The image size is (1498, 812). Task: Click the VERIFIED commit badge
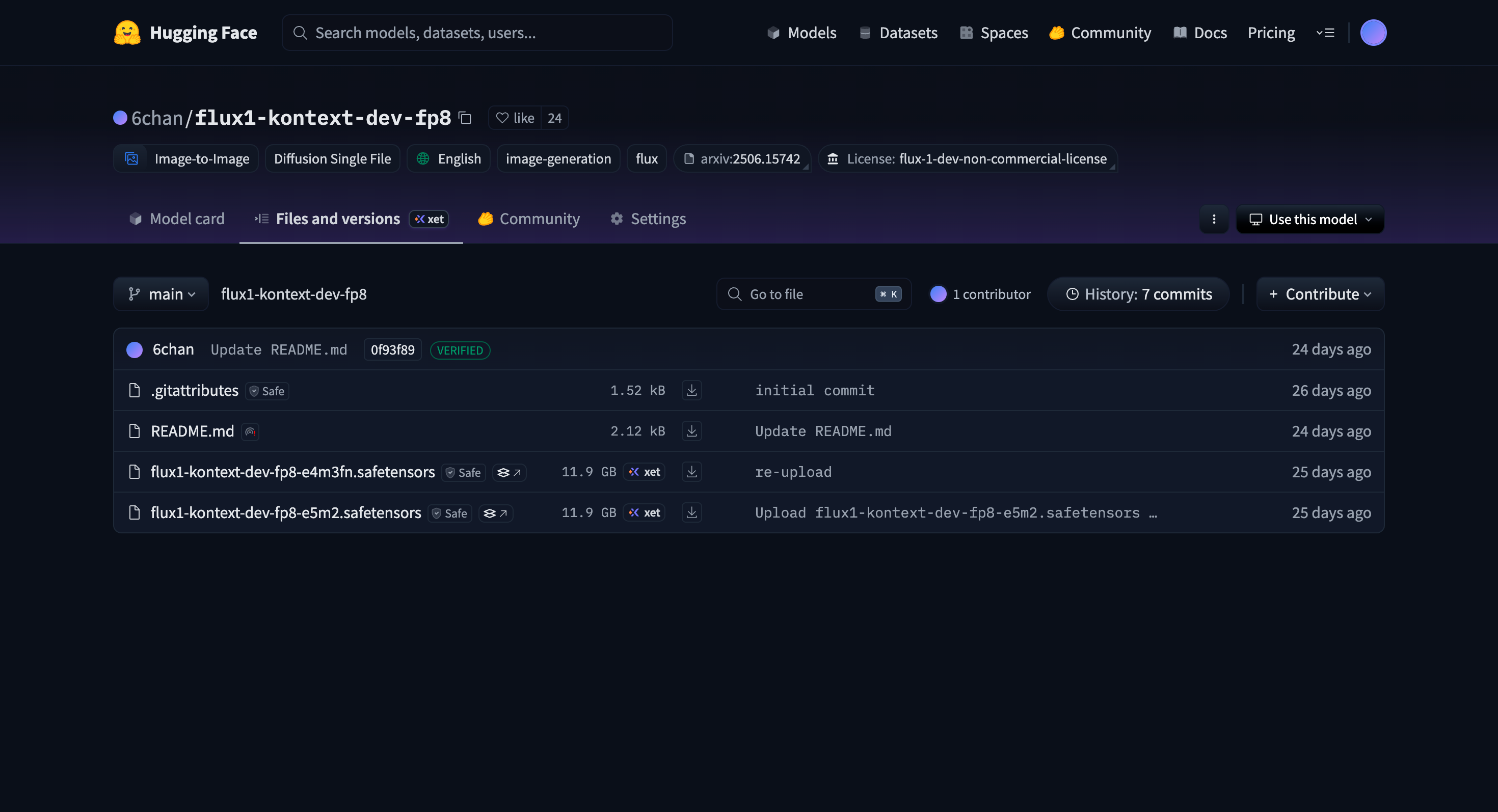[x=460, y=350]
